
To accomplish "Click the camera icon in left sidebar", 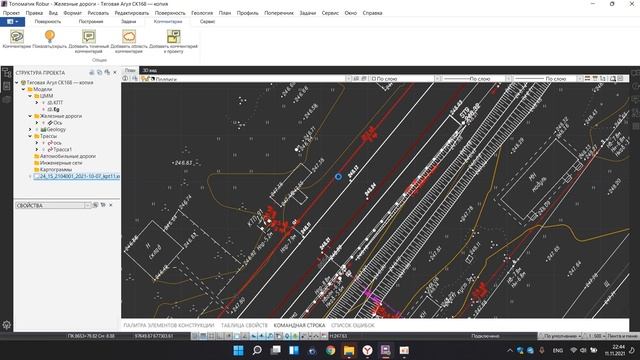I will [7, 100].
